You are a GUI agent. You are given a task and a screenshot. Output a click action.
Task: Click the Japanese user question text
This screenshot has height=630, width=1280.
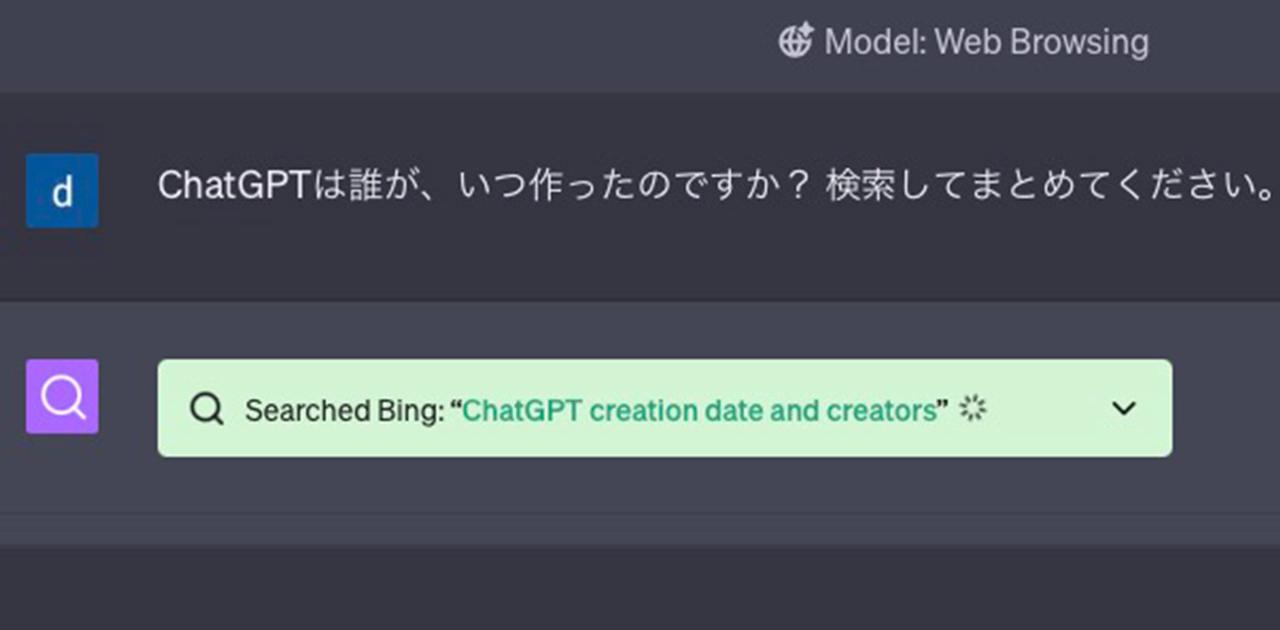pos(716,187)
